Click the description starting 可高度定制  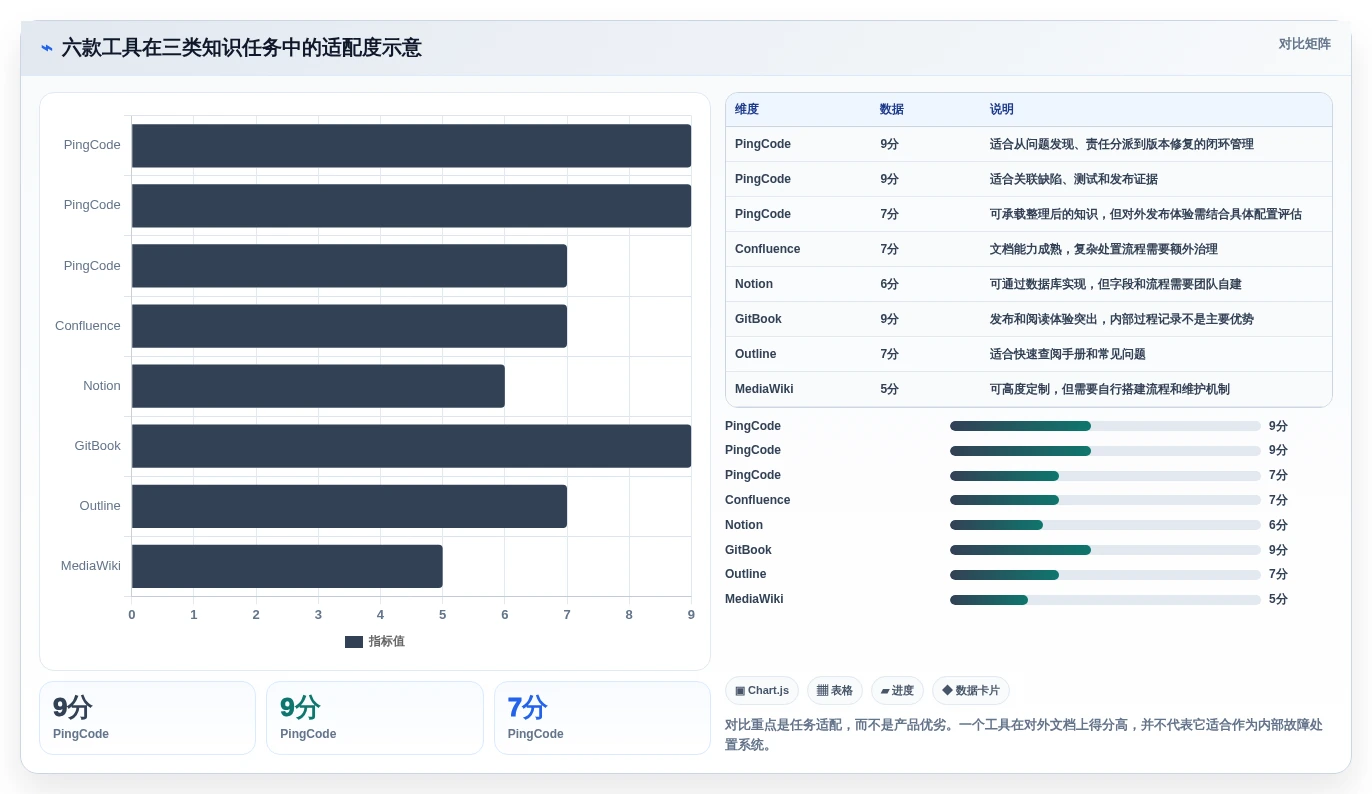tap(1110, 389)
